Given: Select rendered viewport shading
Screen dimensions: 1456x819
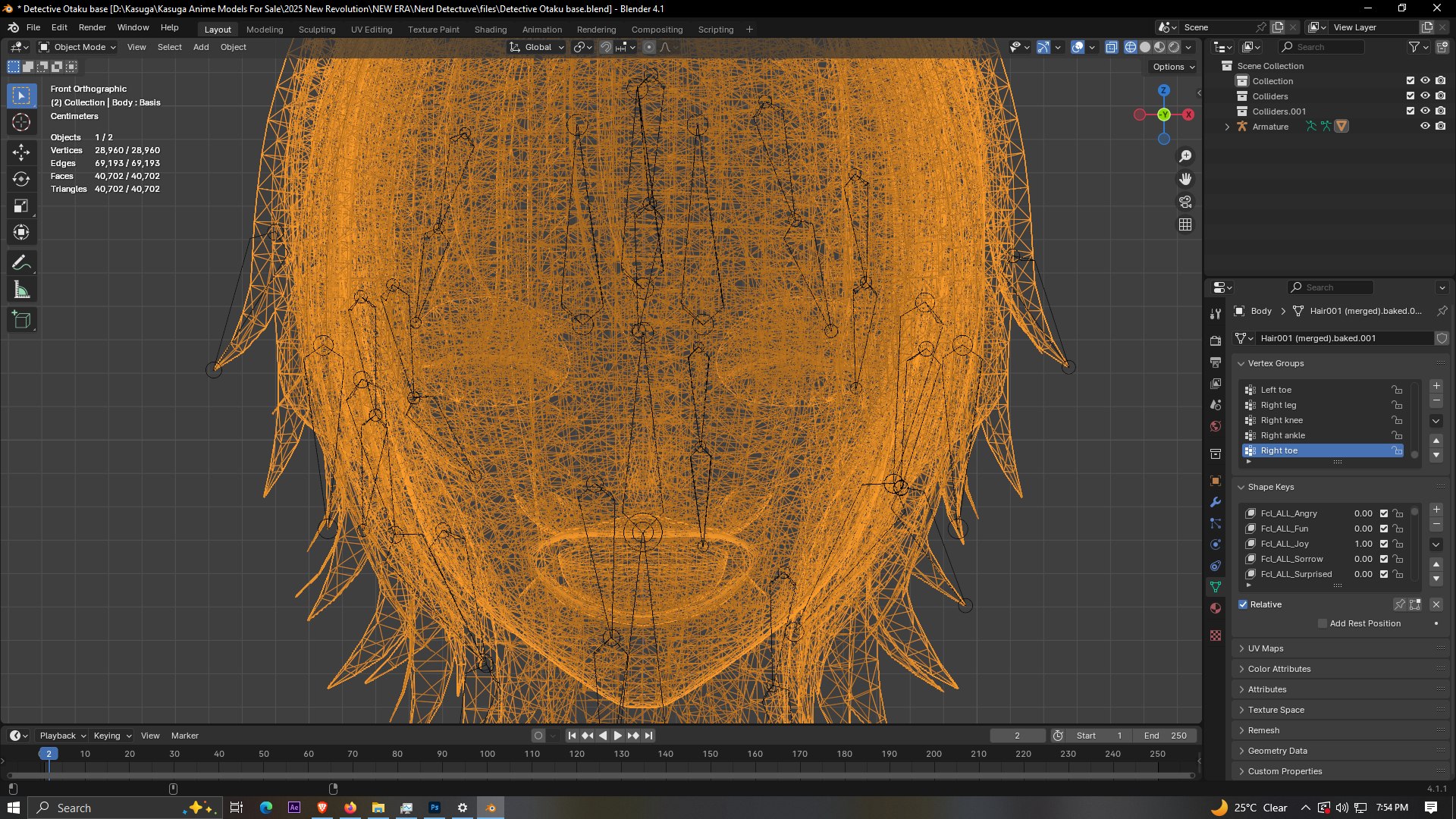Looking at the screenshot, I should click(1174, 47).
